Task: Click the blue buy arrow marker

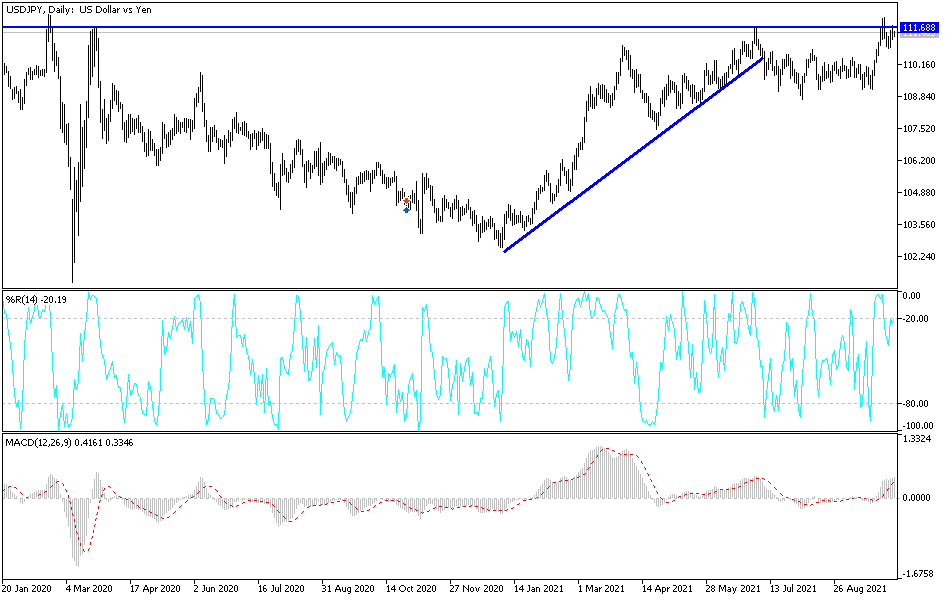Action: point(407,210)
